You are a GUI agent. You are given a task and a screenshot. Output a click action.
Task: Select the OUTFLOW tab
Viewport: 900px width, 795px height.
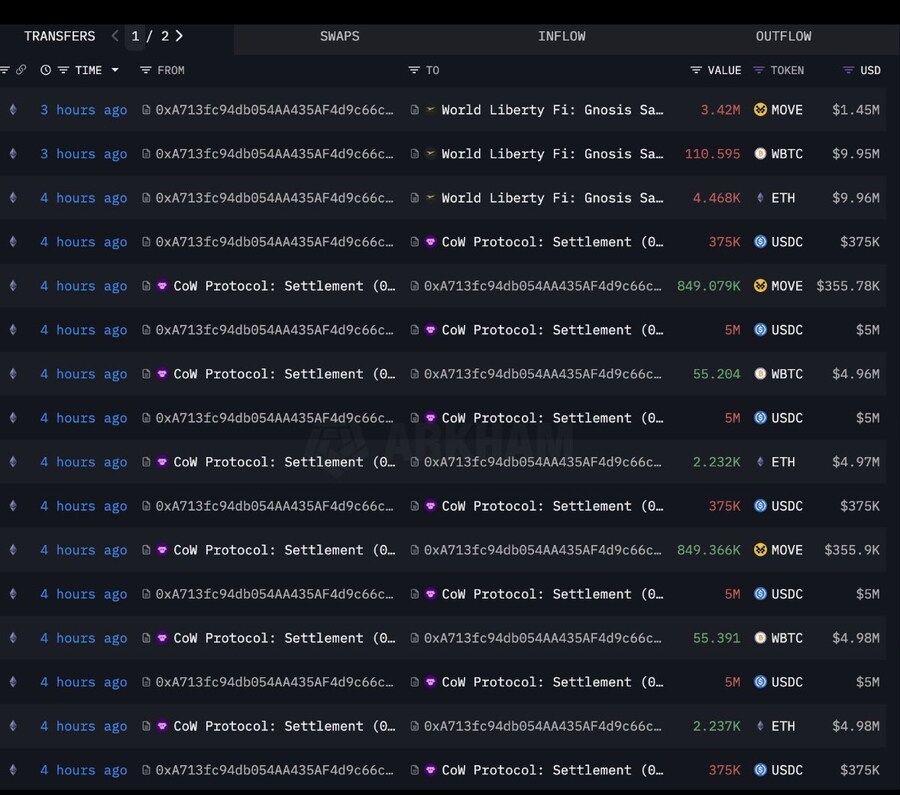(x=783, y=36)
